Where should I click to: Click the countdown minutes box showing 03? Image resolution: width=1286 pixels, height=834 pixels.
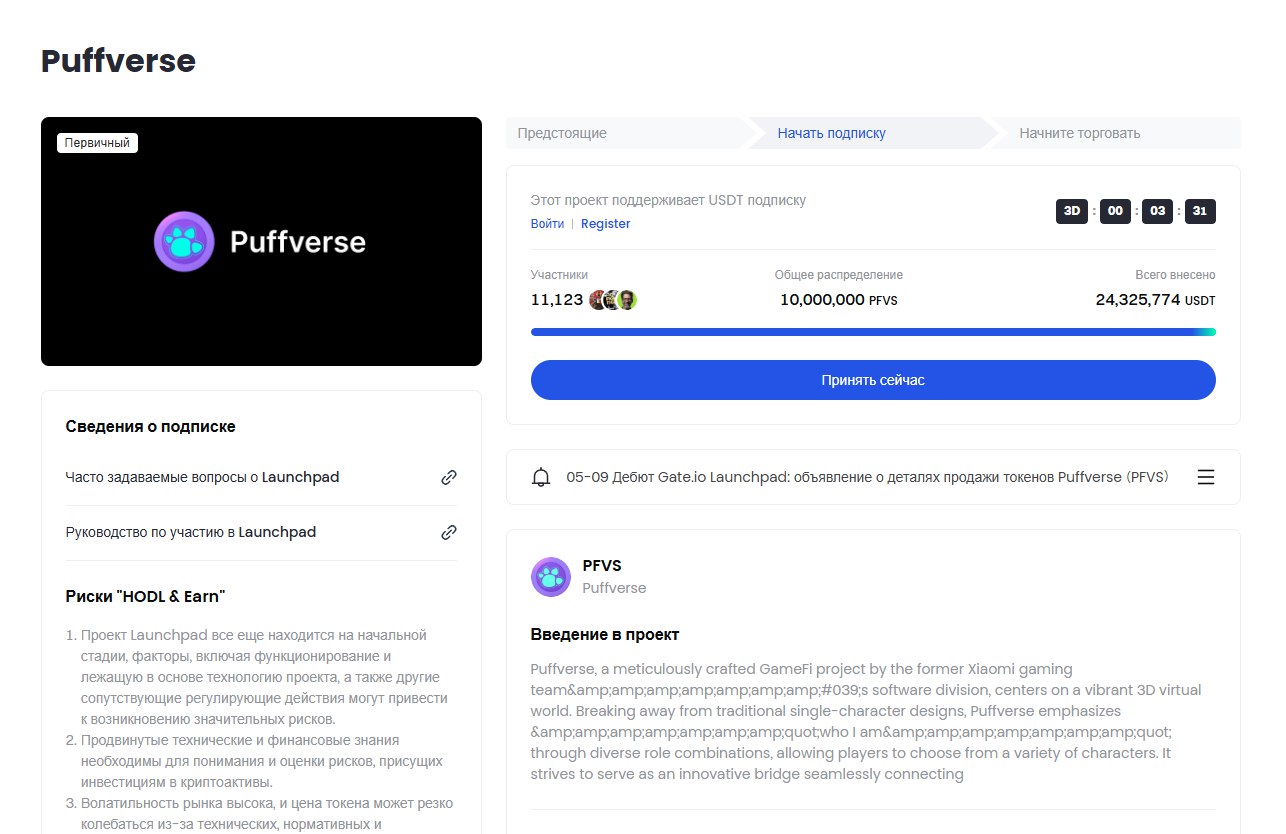(x=1157, y=211)
